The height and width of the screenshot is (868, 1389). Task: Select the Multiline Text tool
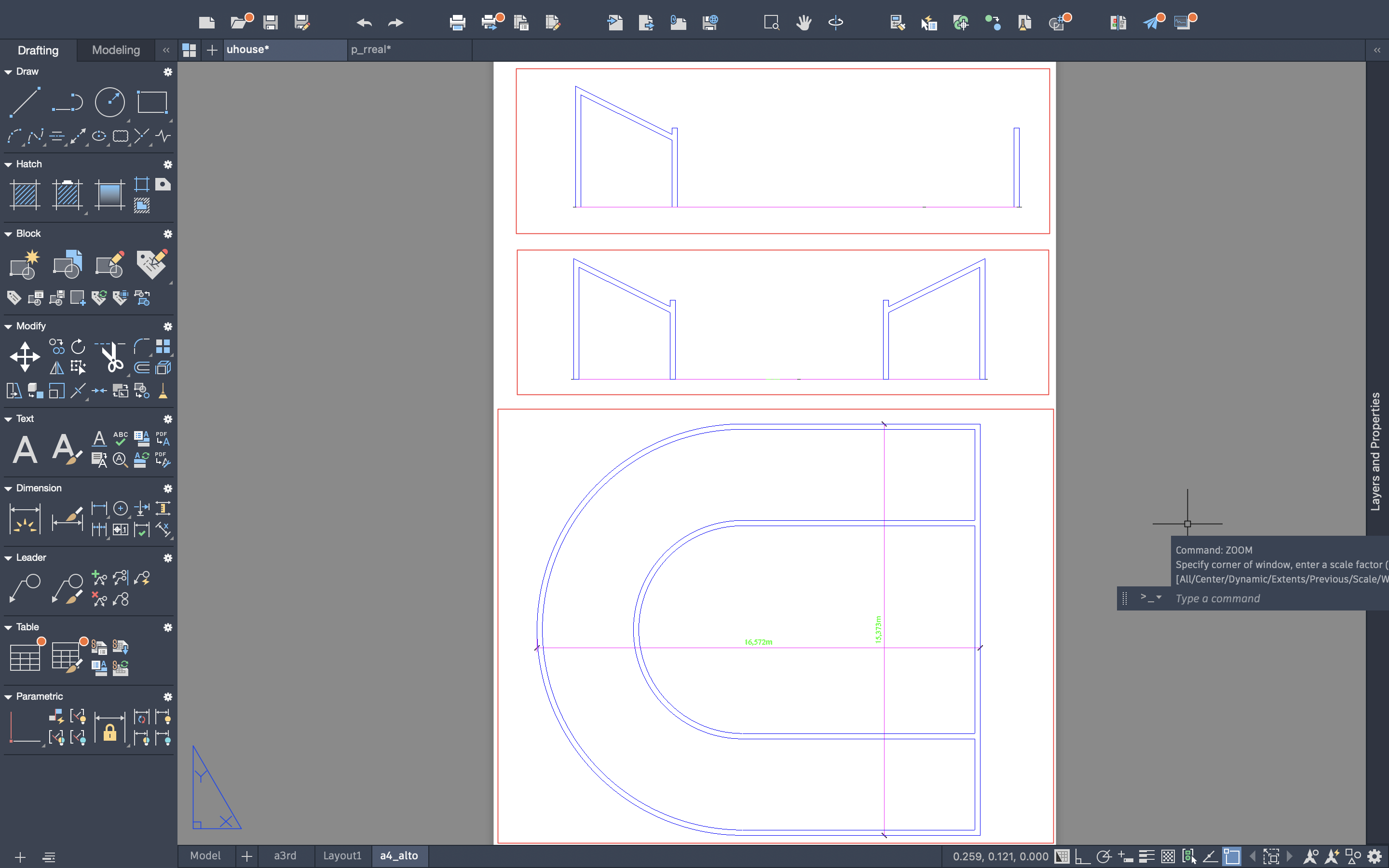[25, 449]
